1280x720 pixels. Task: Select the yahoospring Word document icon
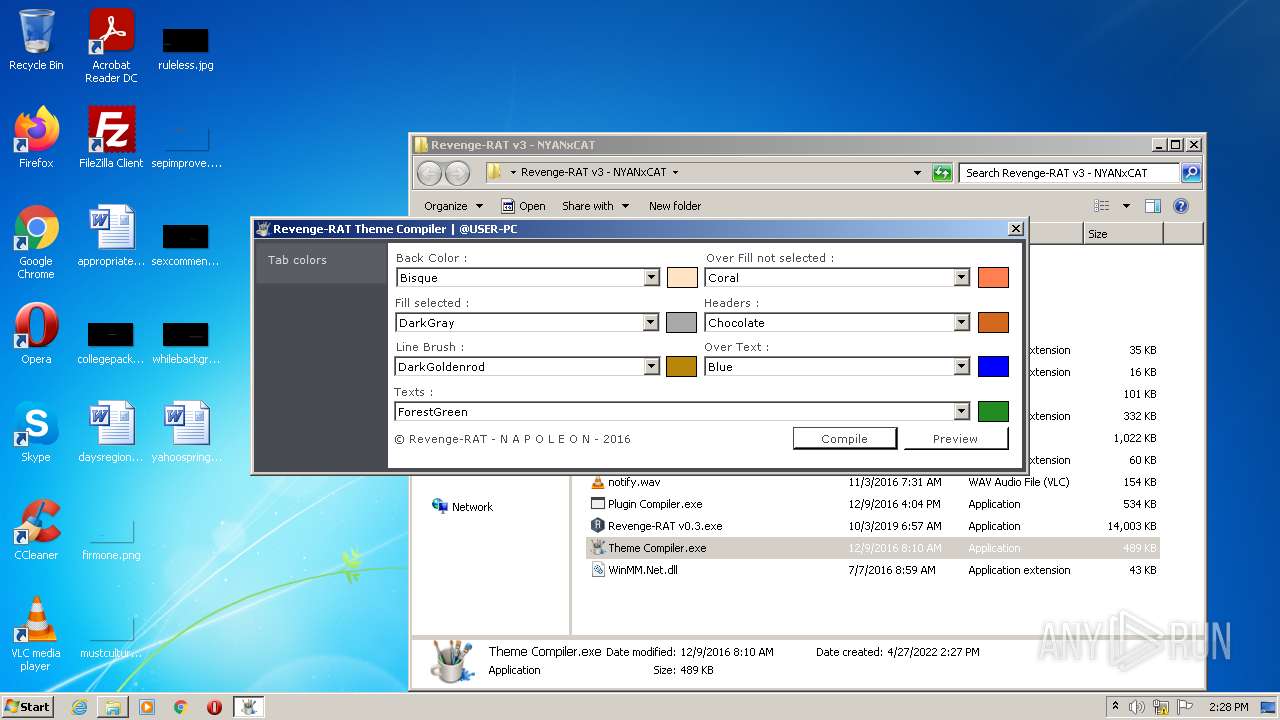point(186,432)
